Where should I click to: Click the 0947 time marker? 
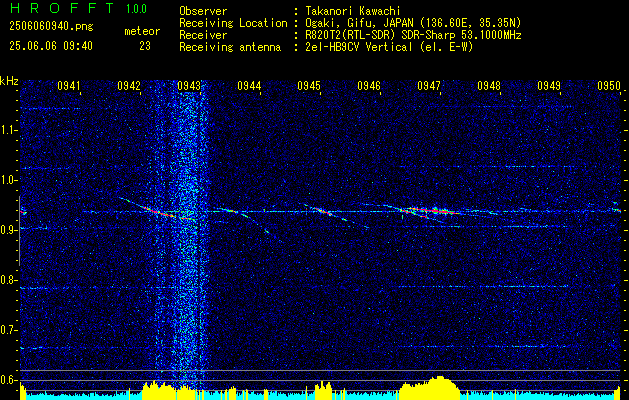(x=428, y=85)
